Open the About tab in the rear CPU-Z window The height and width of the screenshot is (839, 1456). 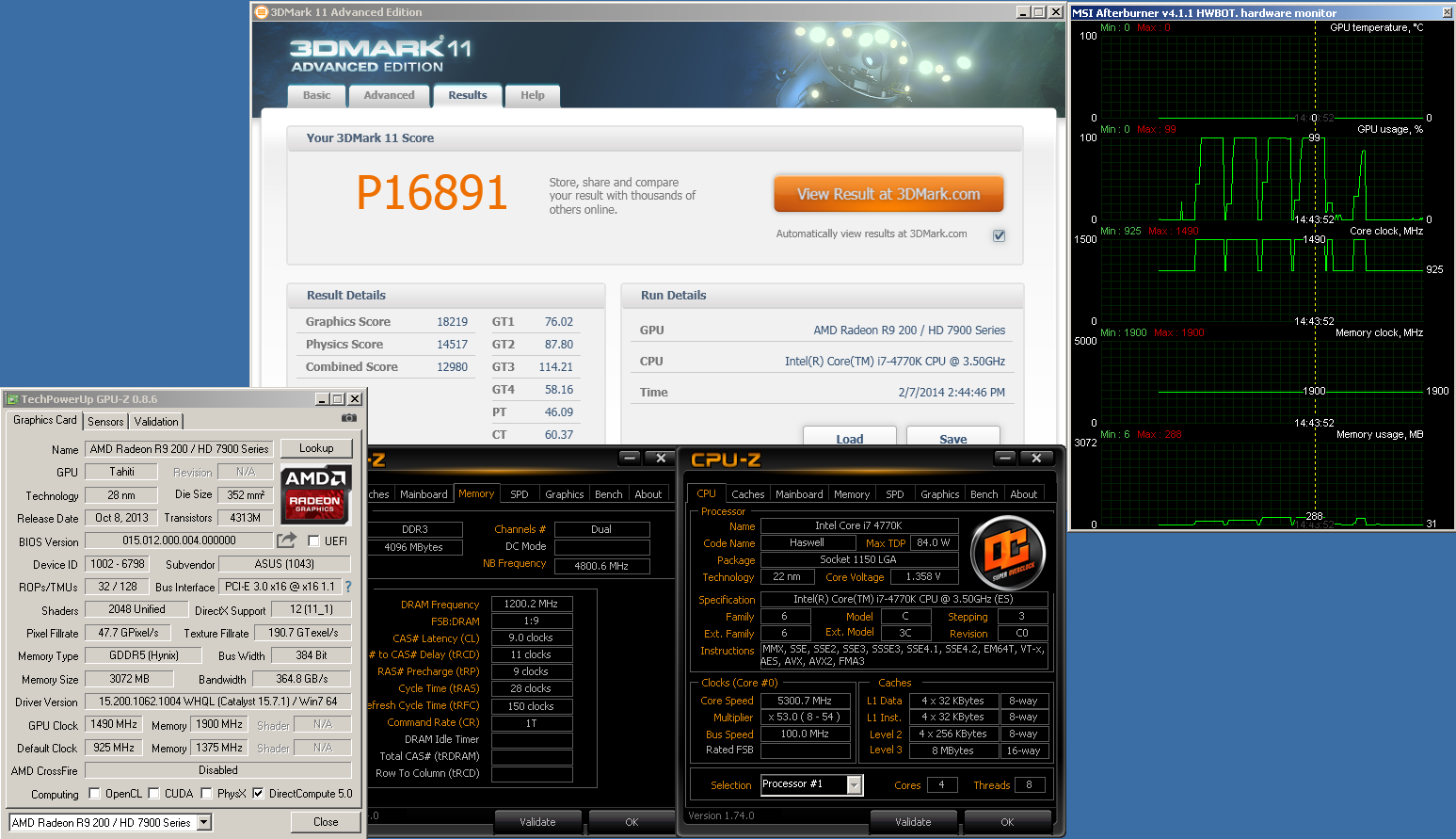(x=648, y=494)
